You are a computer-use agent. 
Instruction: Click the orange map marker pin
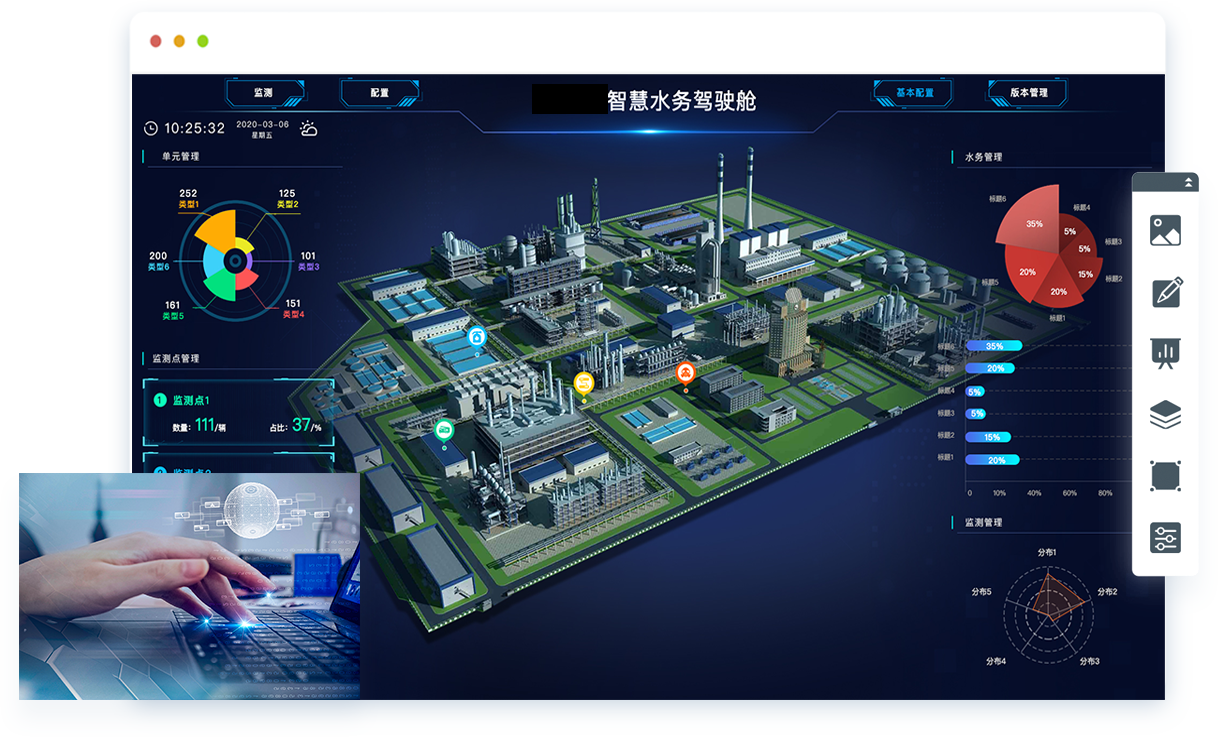pyautogui.click(x=685, y=374)
